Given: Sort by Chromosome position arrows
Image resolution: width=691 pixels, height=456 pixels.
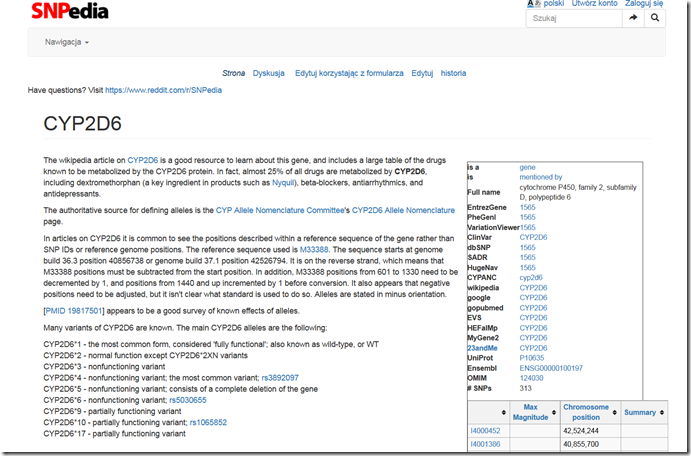Looking at the screenshot, I should (615, 412).
